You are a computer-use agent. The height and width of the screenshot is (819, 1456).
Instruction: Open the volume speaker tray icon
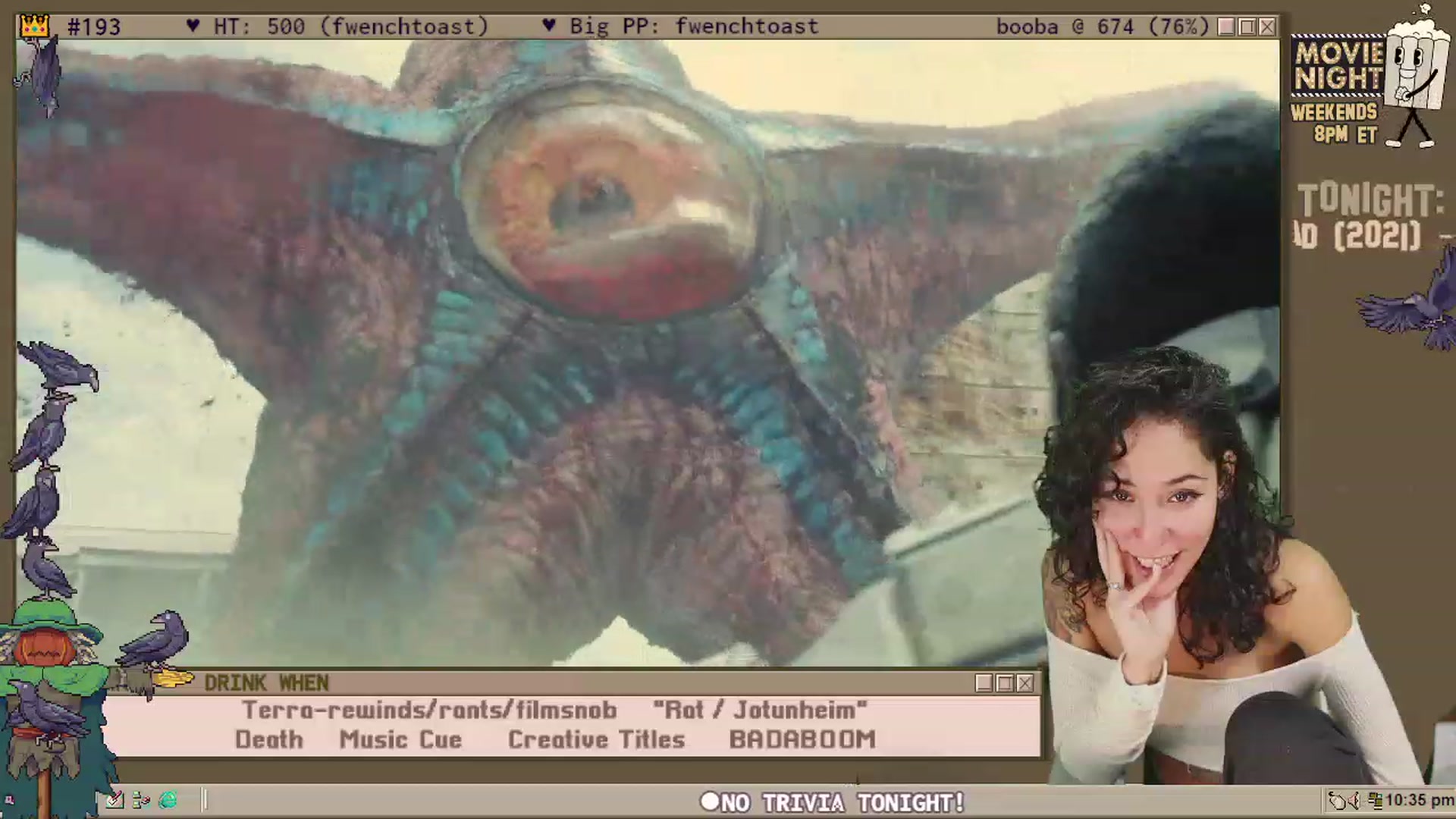[x=1355, y=800]
